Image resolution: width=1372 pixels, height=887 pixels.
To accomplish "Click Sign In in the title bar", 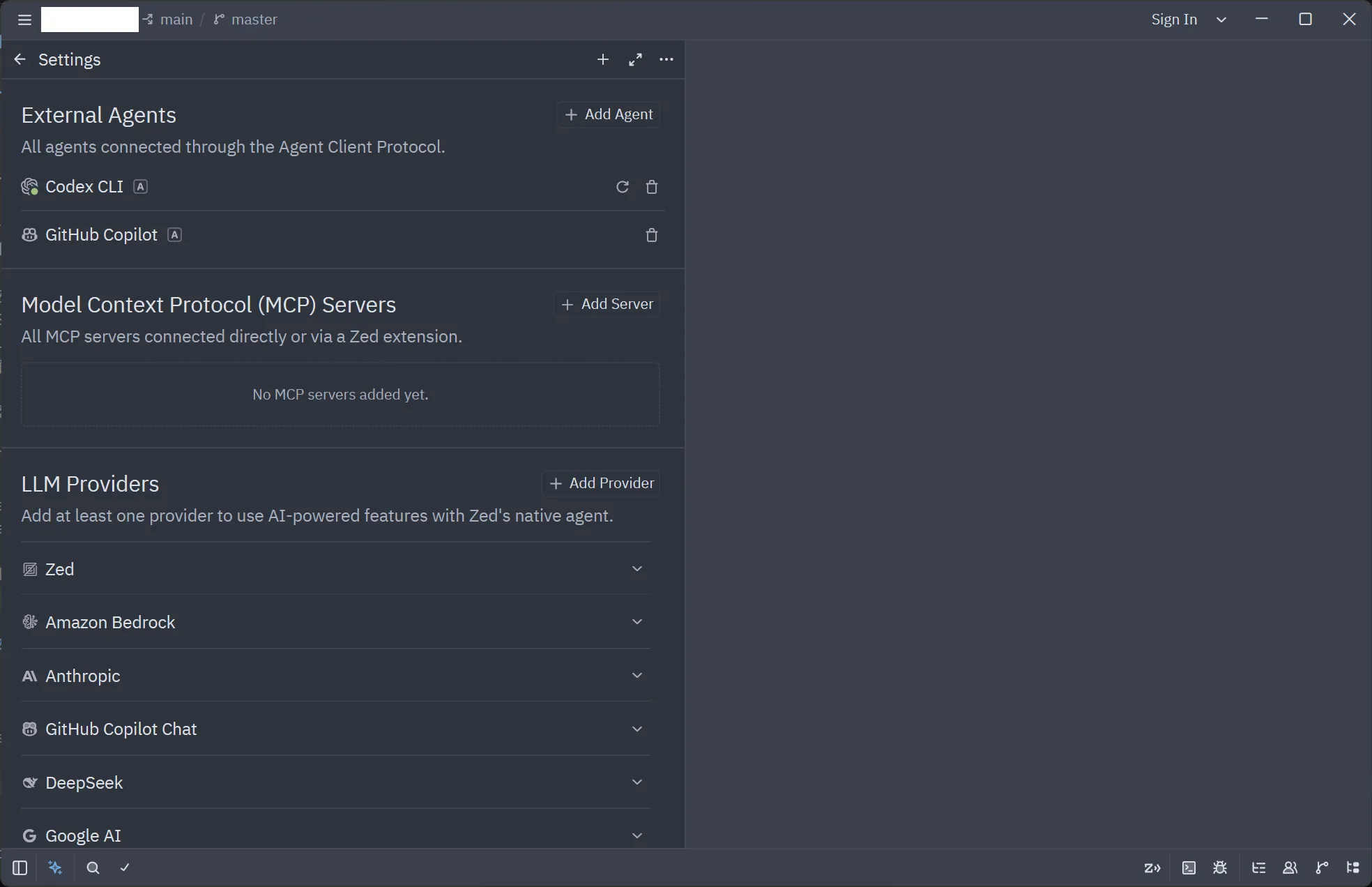I will pos(1174,20).
